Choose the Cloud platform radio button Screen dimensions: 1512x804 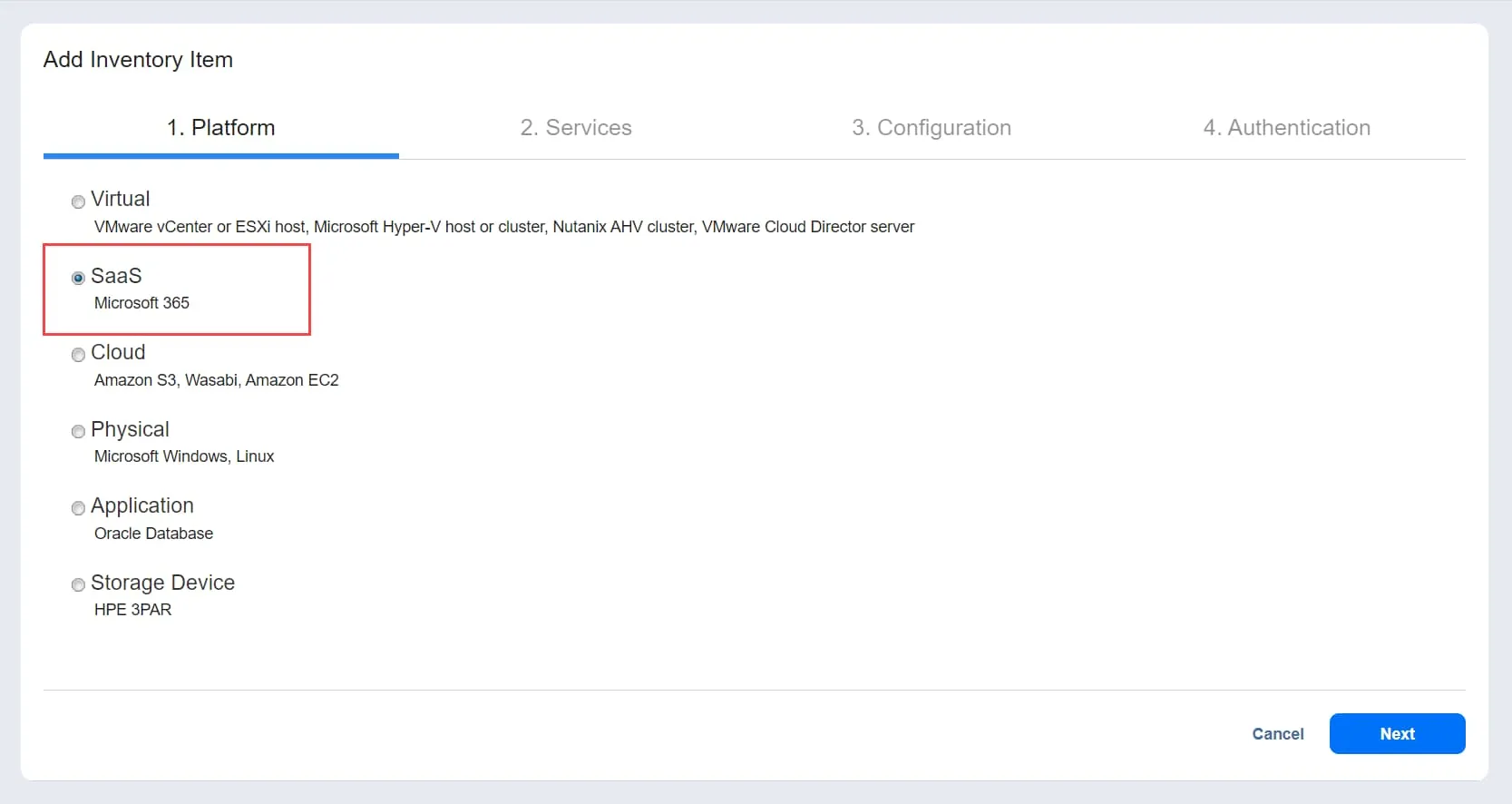pos(78,355)
